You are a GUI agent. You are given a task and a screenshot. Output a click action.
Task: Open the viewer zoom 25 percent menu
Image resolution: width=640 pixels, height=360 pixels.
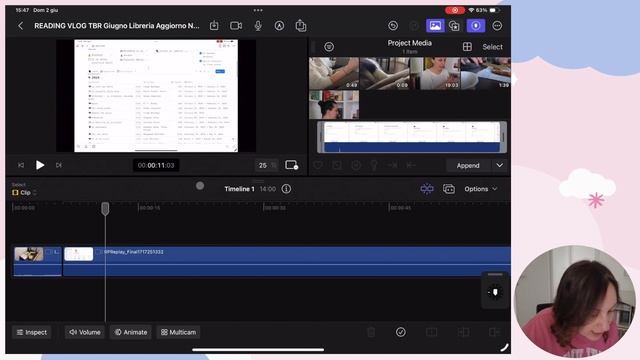[x=267, y=165]
